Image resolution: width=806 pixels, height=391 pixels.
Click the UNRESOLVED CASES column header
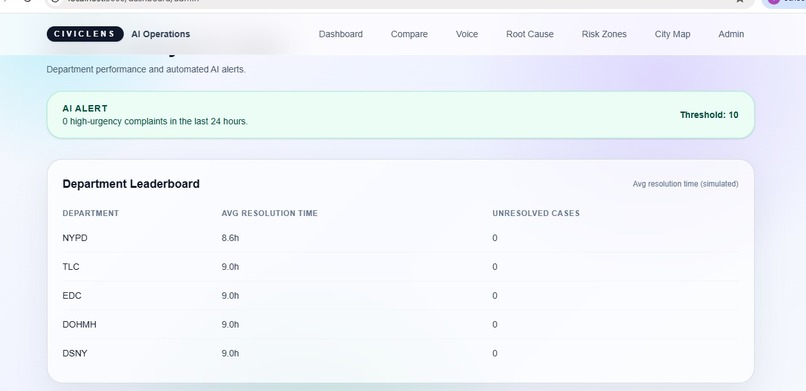tap(536, 213)
